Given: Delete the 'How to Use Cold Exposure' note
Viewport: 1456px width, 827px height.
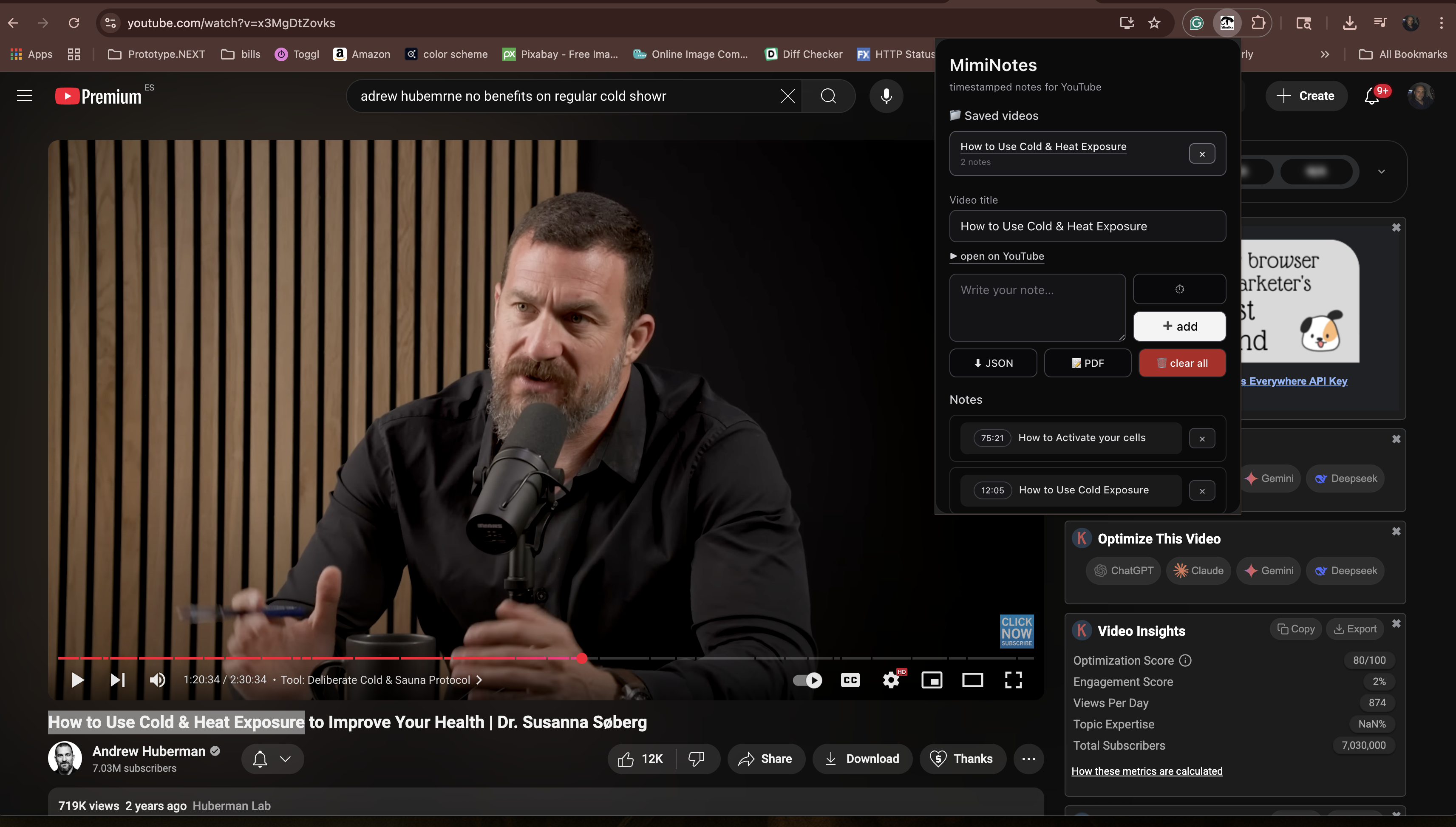Looking at the screenshot, I should [1202, 491].
